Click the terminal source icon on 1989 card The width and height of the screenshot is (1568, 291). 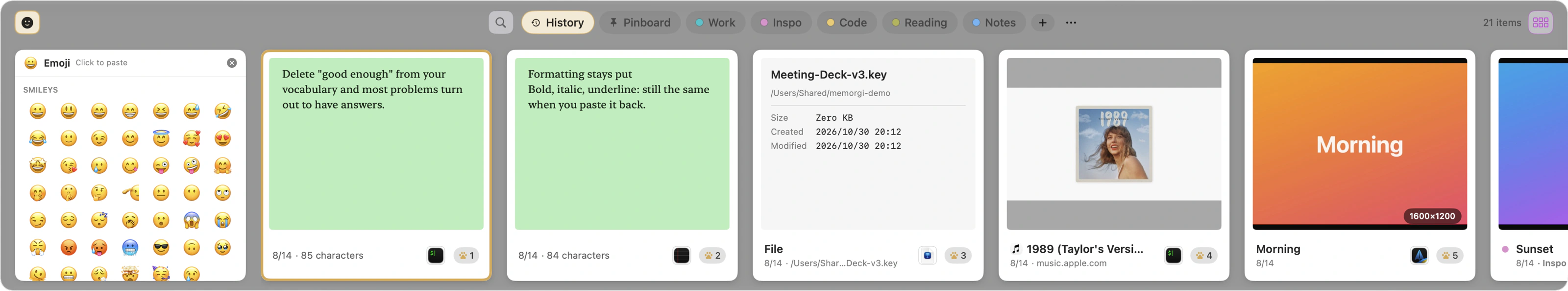(1173, 256)
